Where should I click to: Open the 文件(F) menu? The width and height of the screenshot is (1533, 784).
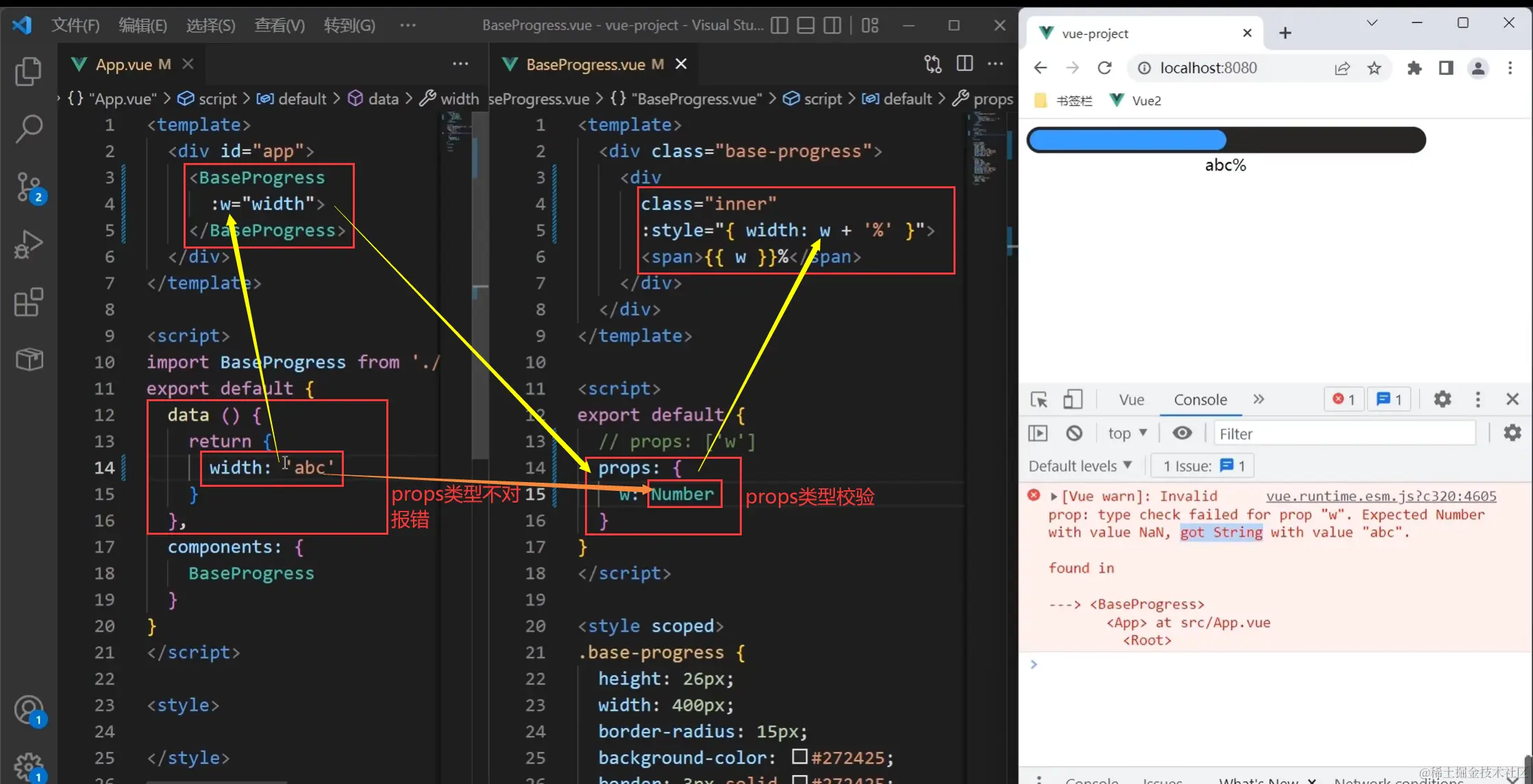pos(75,25)
